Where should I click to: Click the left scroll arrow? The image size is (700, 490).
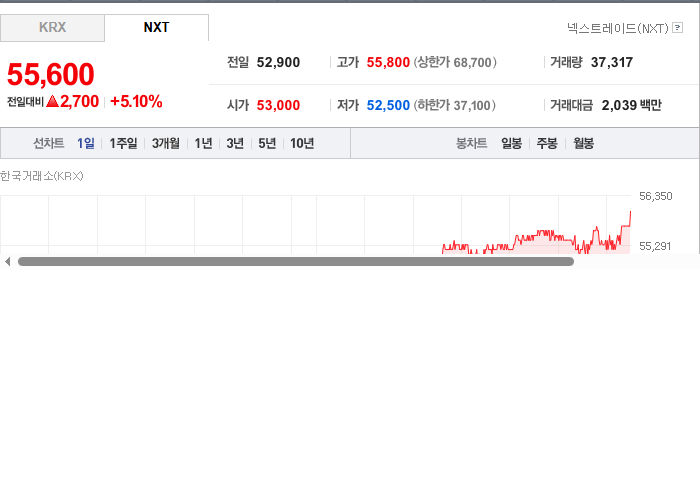7,262
